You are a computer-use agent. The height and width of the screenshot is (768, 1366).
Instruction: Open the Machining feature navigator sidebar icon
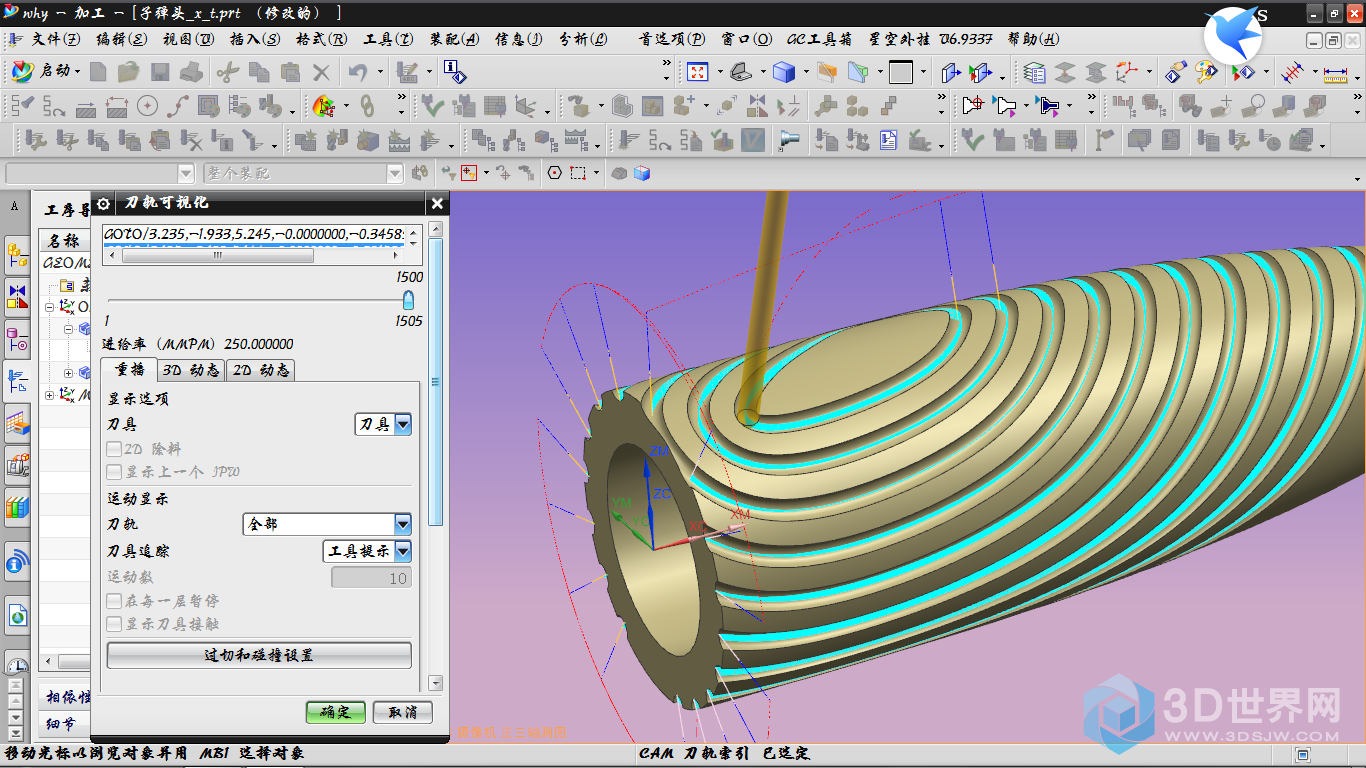click(x=17, y=425)
